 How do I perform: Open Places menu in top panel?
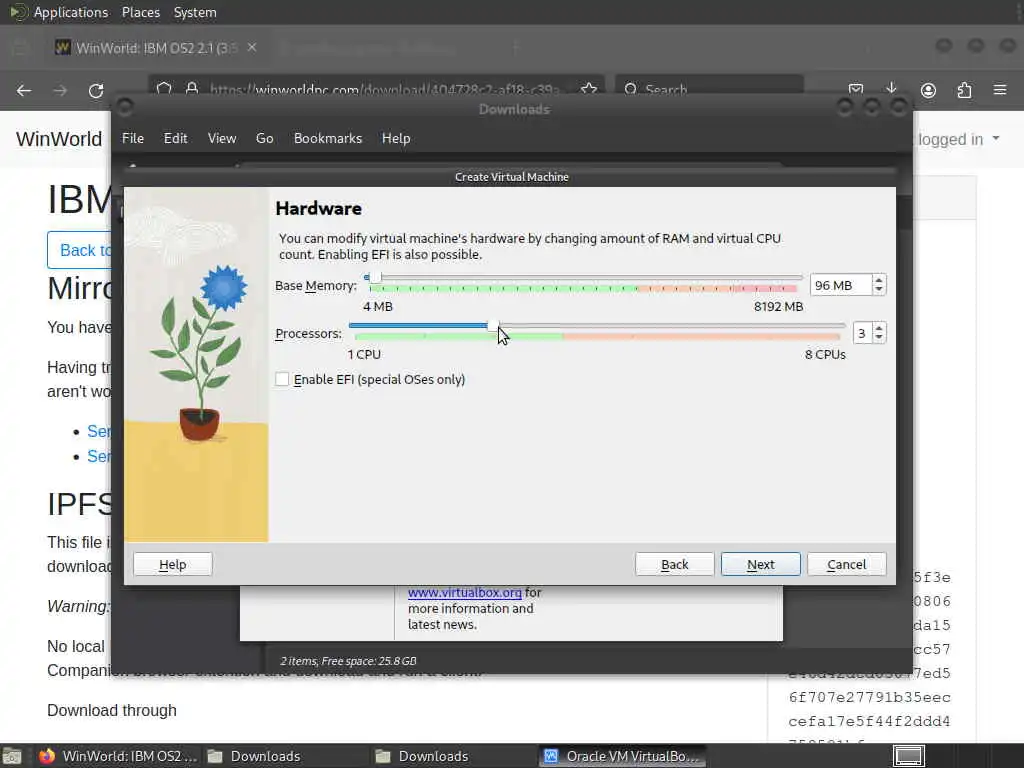(x=141, y=12)
